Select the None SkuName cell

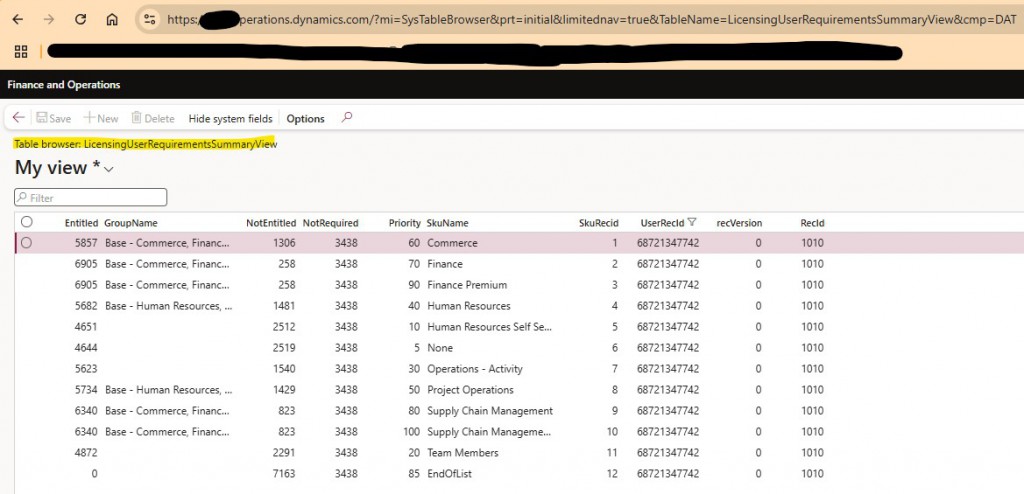point(440,348)
